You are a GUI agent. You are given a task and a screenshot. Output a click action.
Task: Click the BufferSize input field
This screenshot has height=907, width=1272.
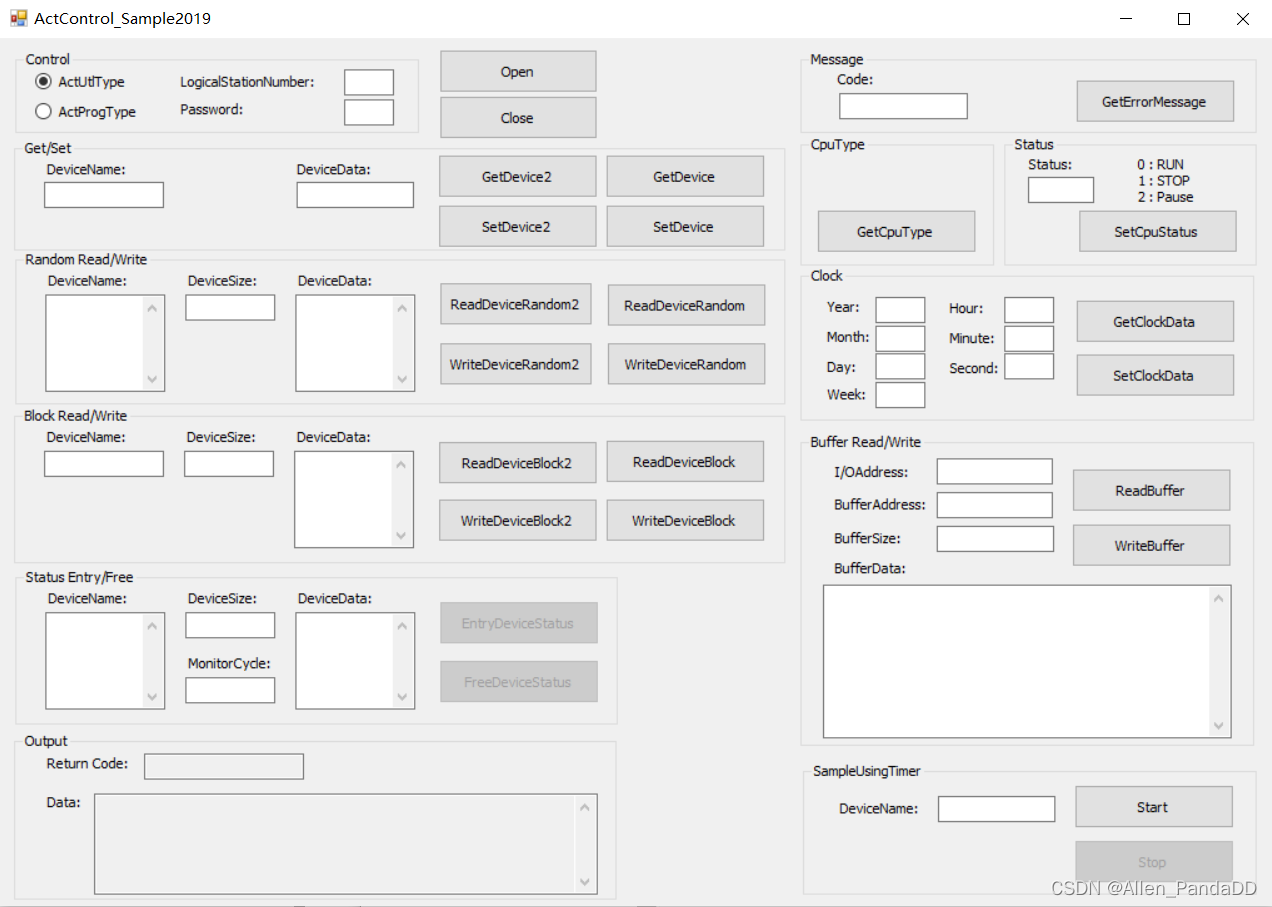tap(995, 539)
